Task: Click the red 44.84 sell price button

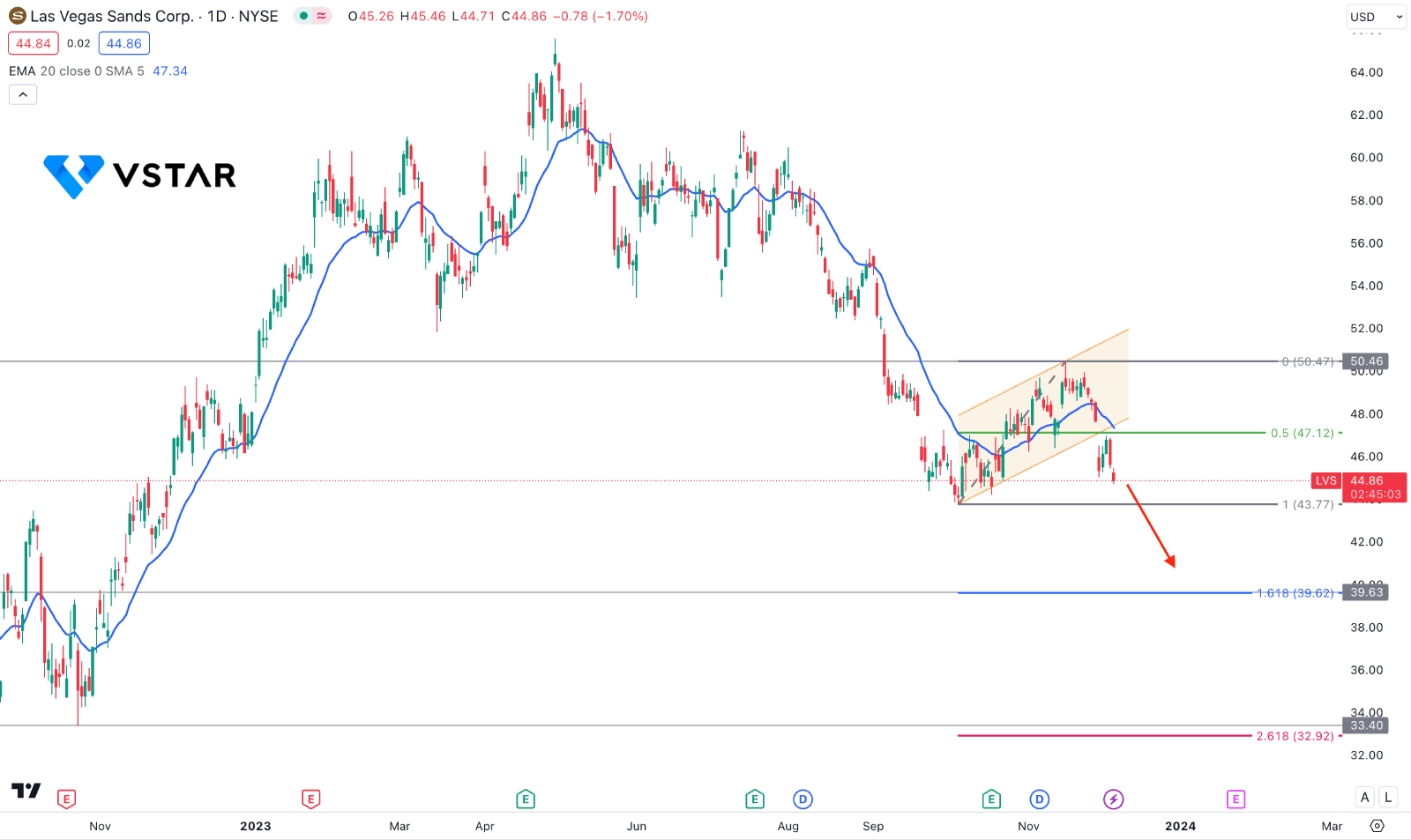Action: 34,43
